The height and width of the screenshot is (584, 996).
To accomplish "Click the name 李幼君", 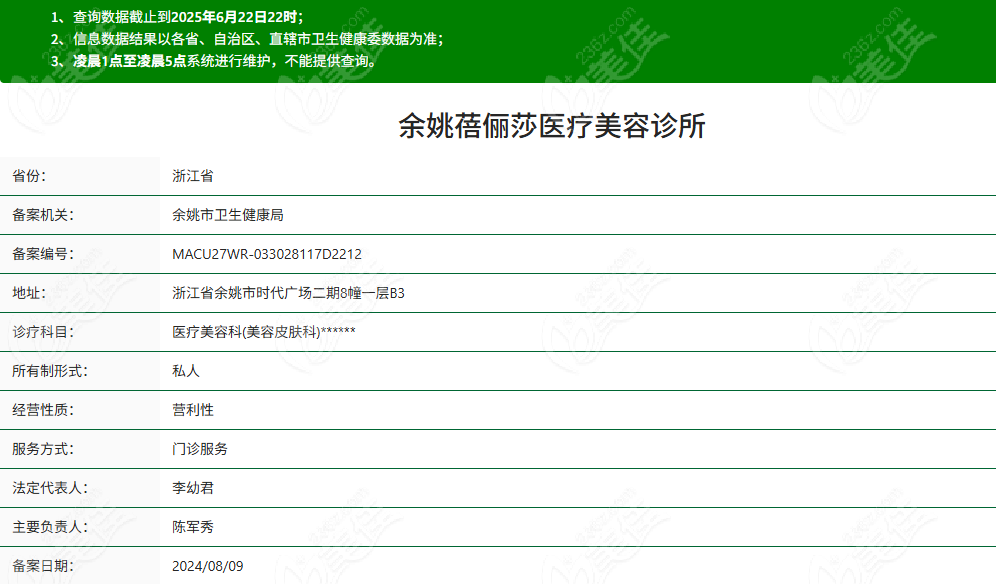I will click(x=192, y=488).
